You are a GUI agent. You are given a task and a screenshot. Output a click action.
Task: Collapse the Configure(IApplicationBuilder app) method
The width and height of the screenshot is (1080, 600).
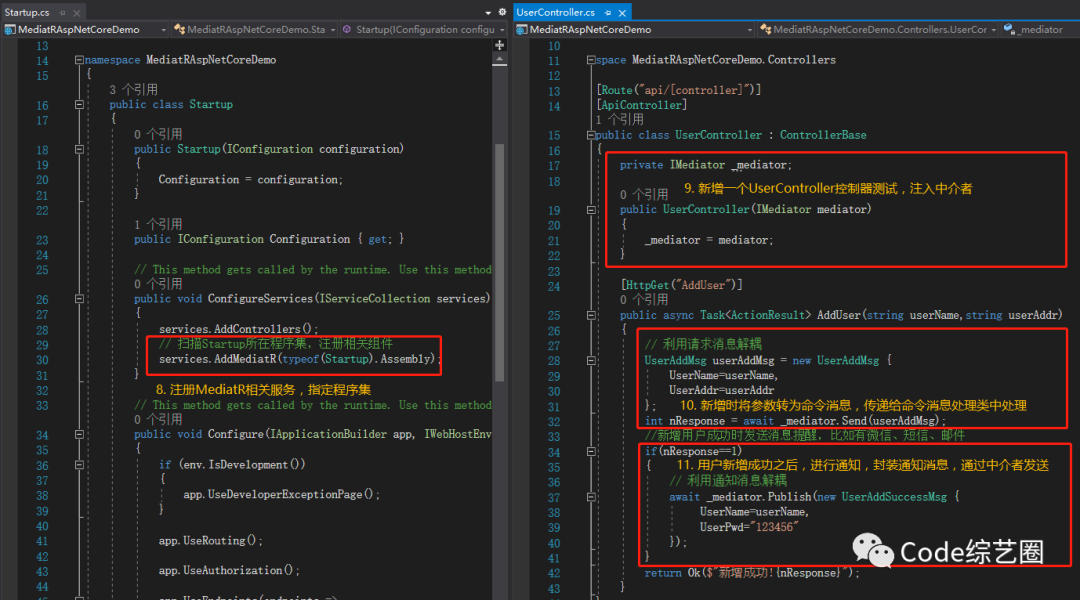click(x=79, y=435)
